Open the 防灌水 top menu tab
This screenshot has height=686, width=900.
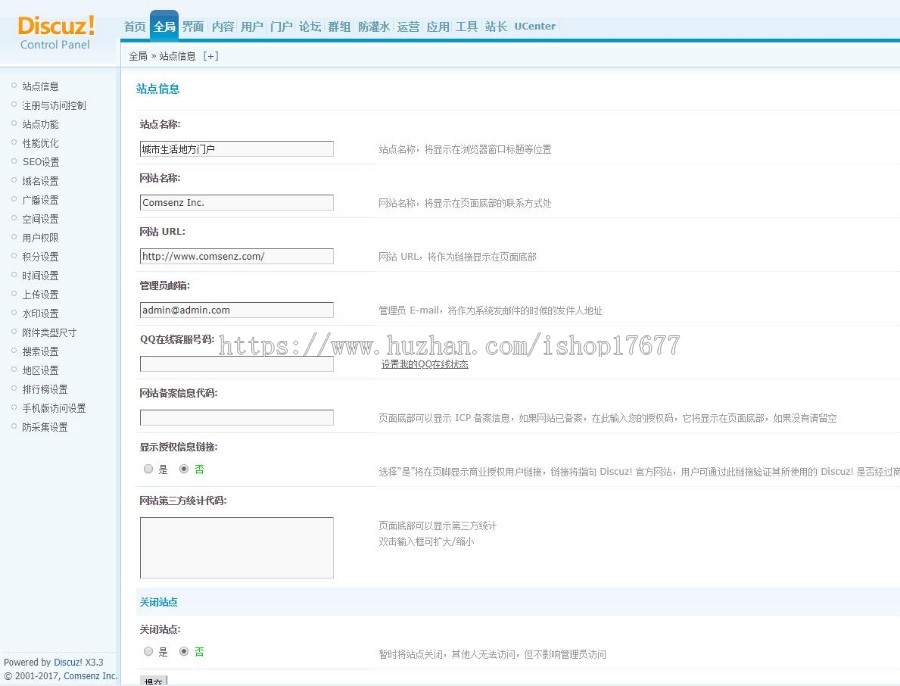click(x=374, y=26)
